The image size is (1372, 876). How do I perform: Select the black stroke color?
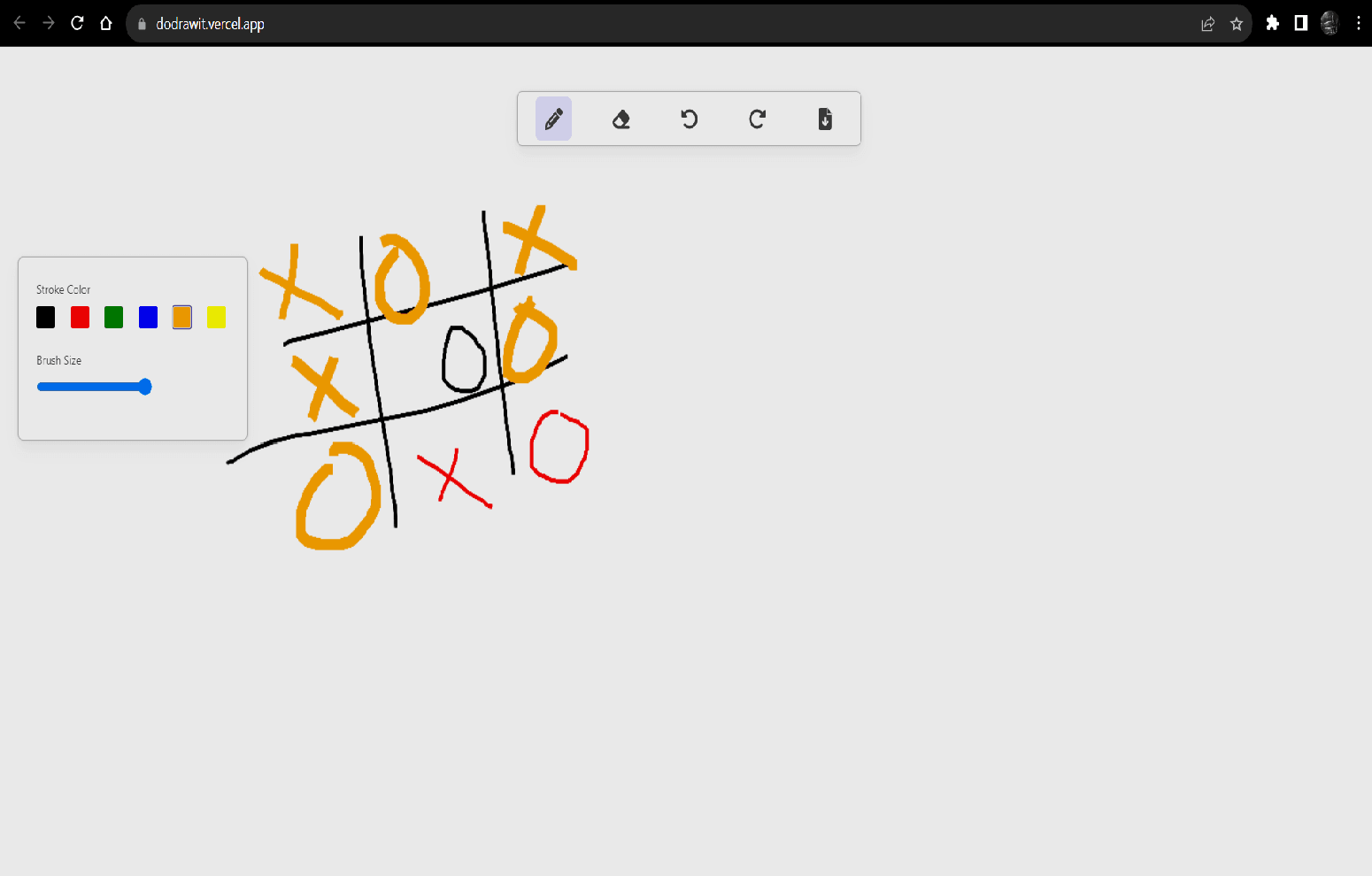tap(45, 317)
